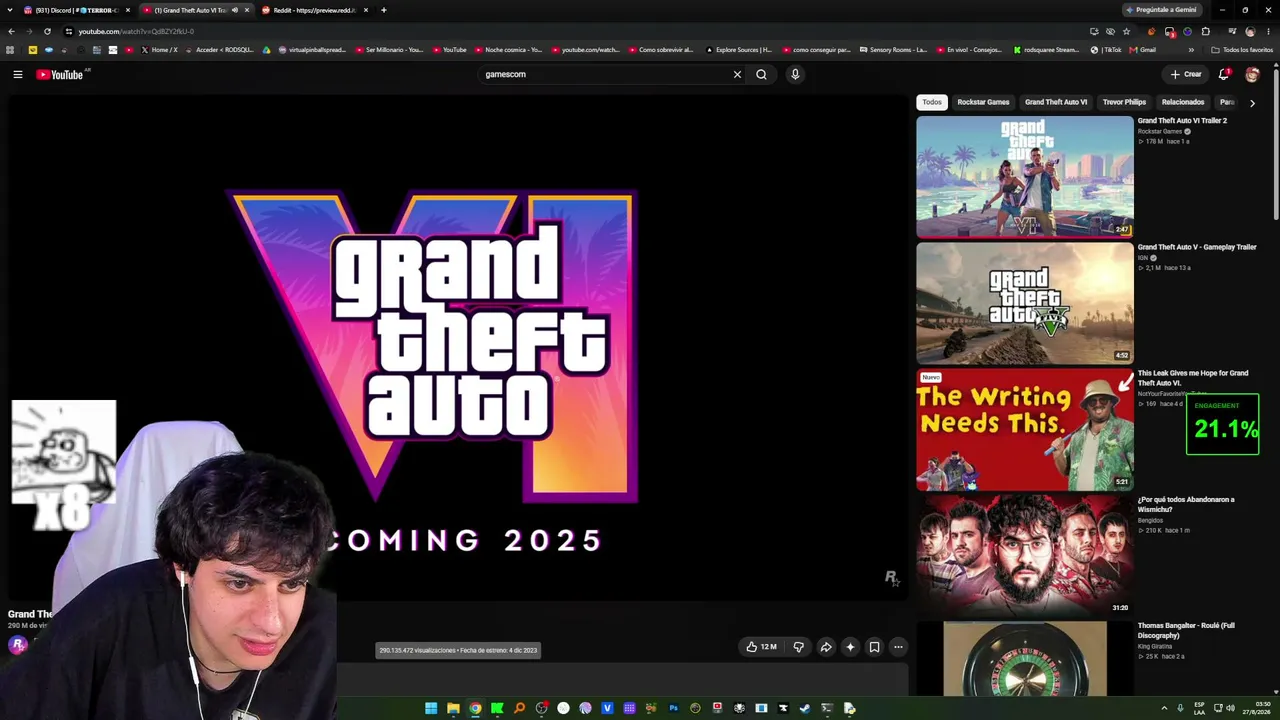Select the Todos filter chip
Screen dimensions: 1280x720
[x=932, y=102]
